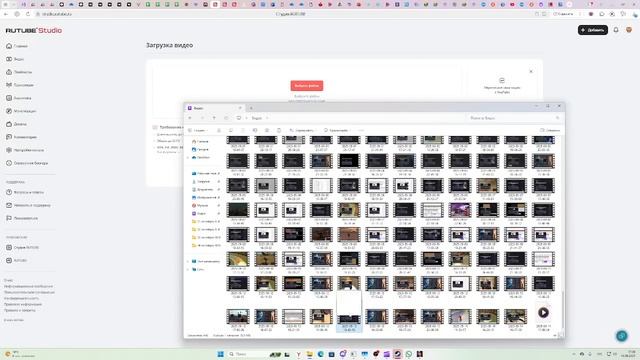Open the gear-icon settings item in Studio sidebar

coord(25,150)
